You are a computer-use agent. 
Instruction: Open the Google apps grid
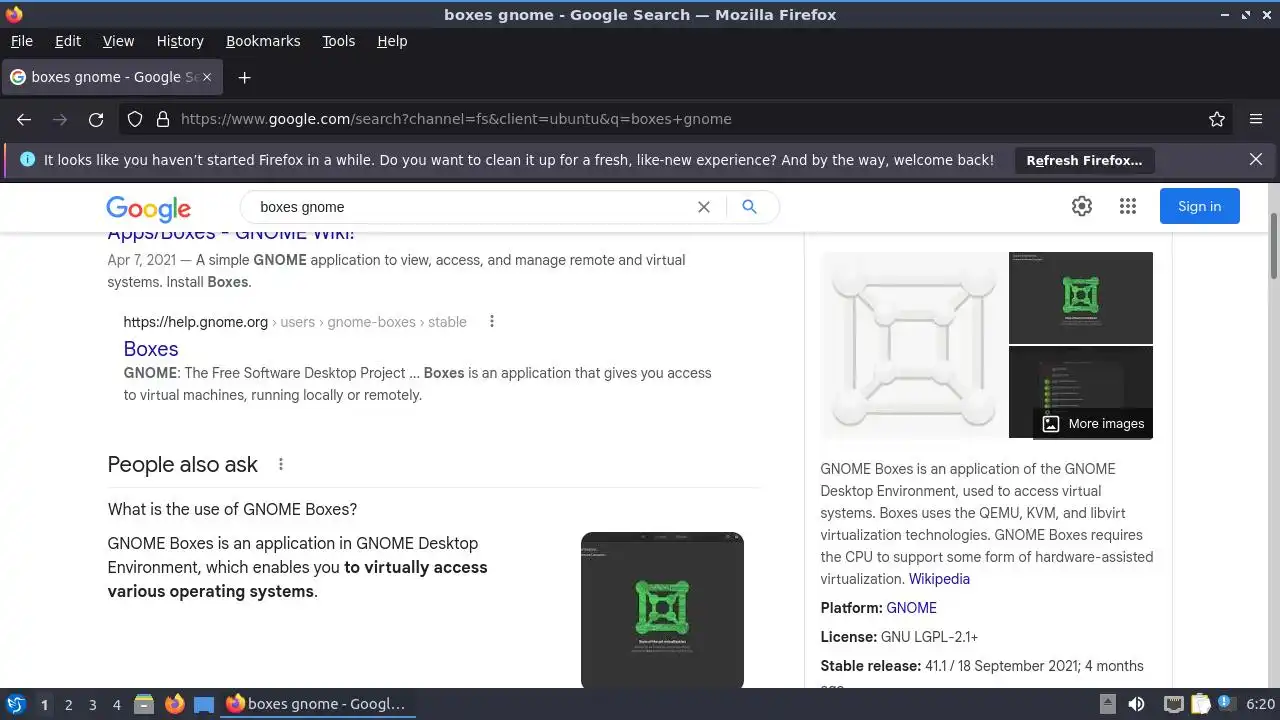point(1128,206)
